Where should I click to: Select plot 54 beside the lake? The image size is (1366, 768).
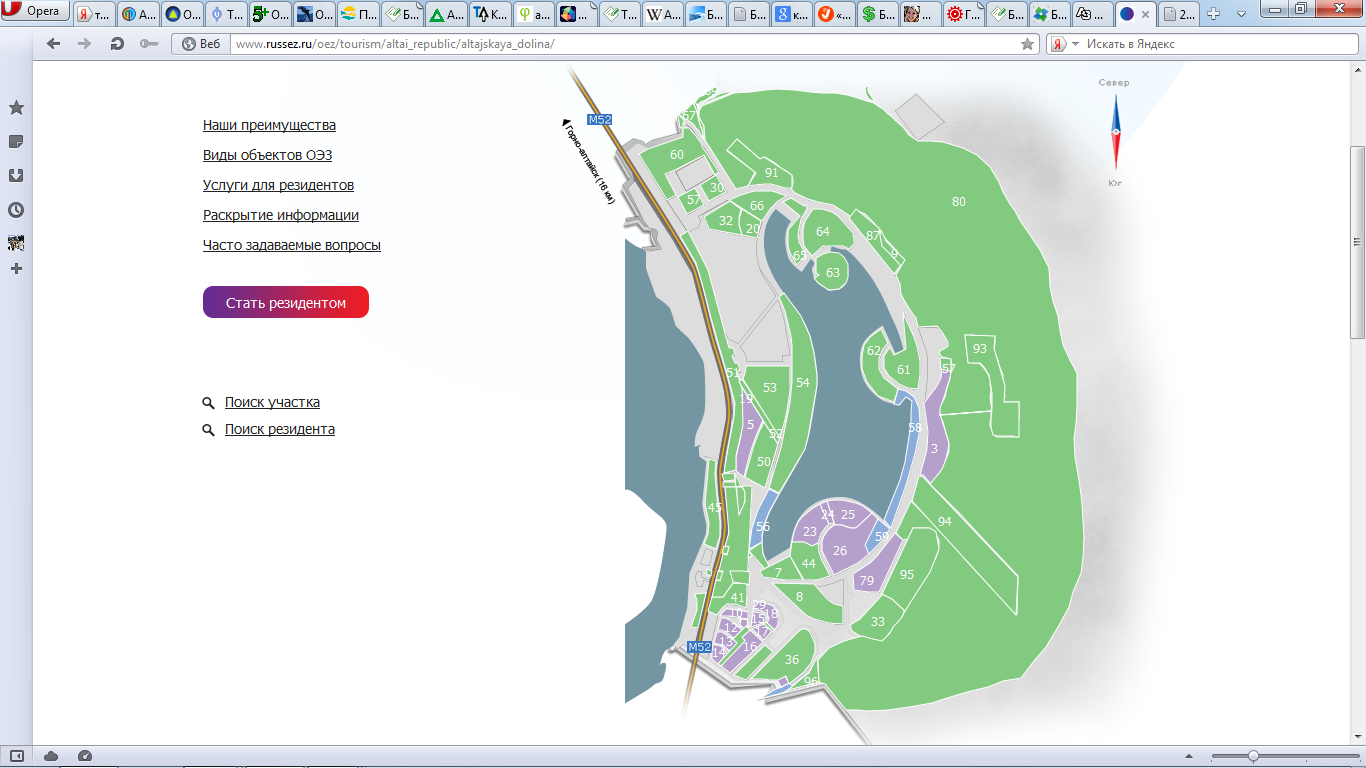click(803, 383)
